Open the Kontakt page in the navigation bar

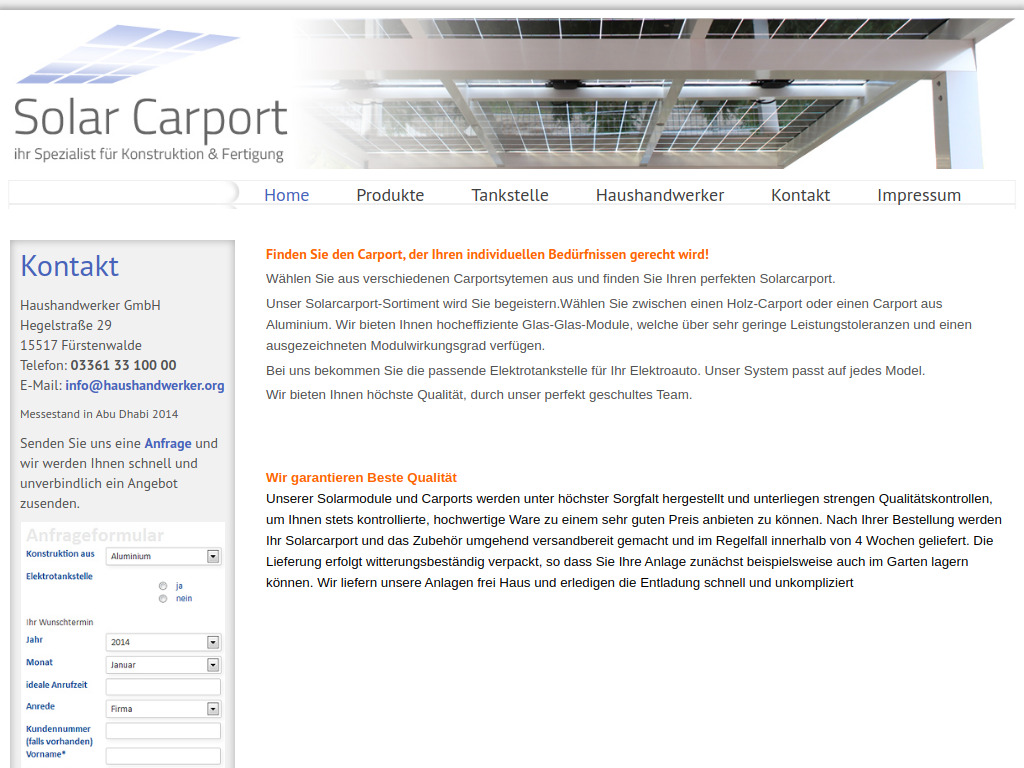(x=800, y=195)
